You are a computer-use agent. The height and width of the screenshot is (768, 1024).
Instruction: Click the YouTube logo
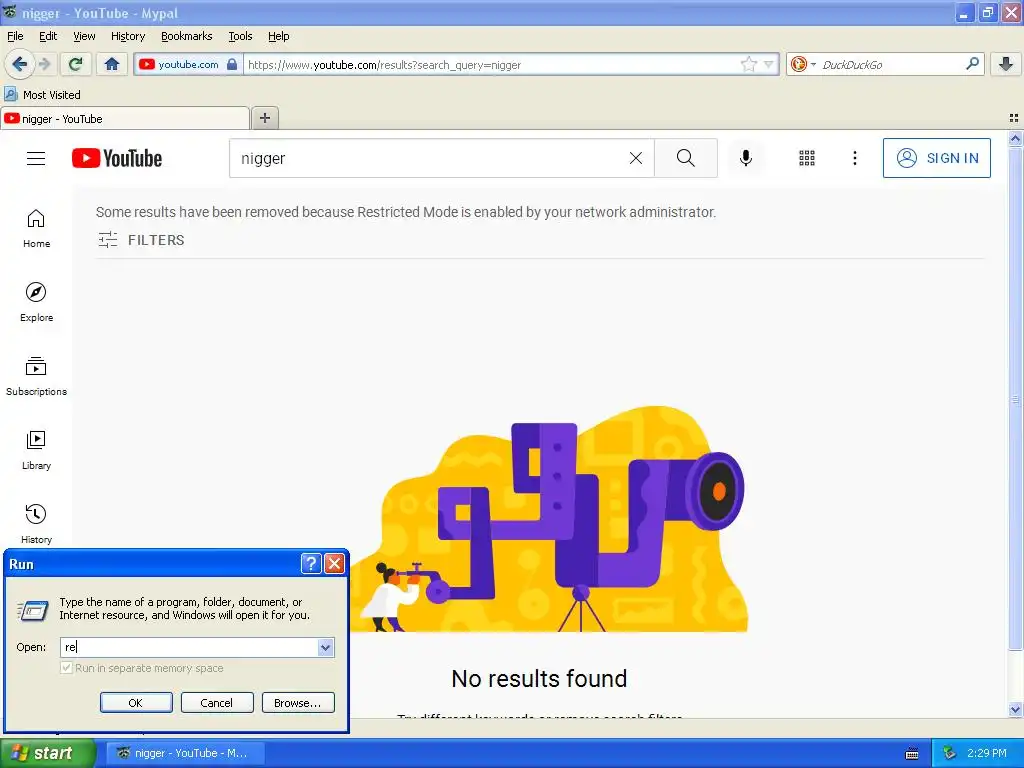(x=117, y=158)
